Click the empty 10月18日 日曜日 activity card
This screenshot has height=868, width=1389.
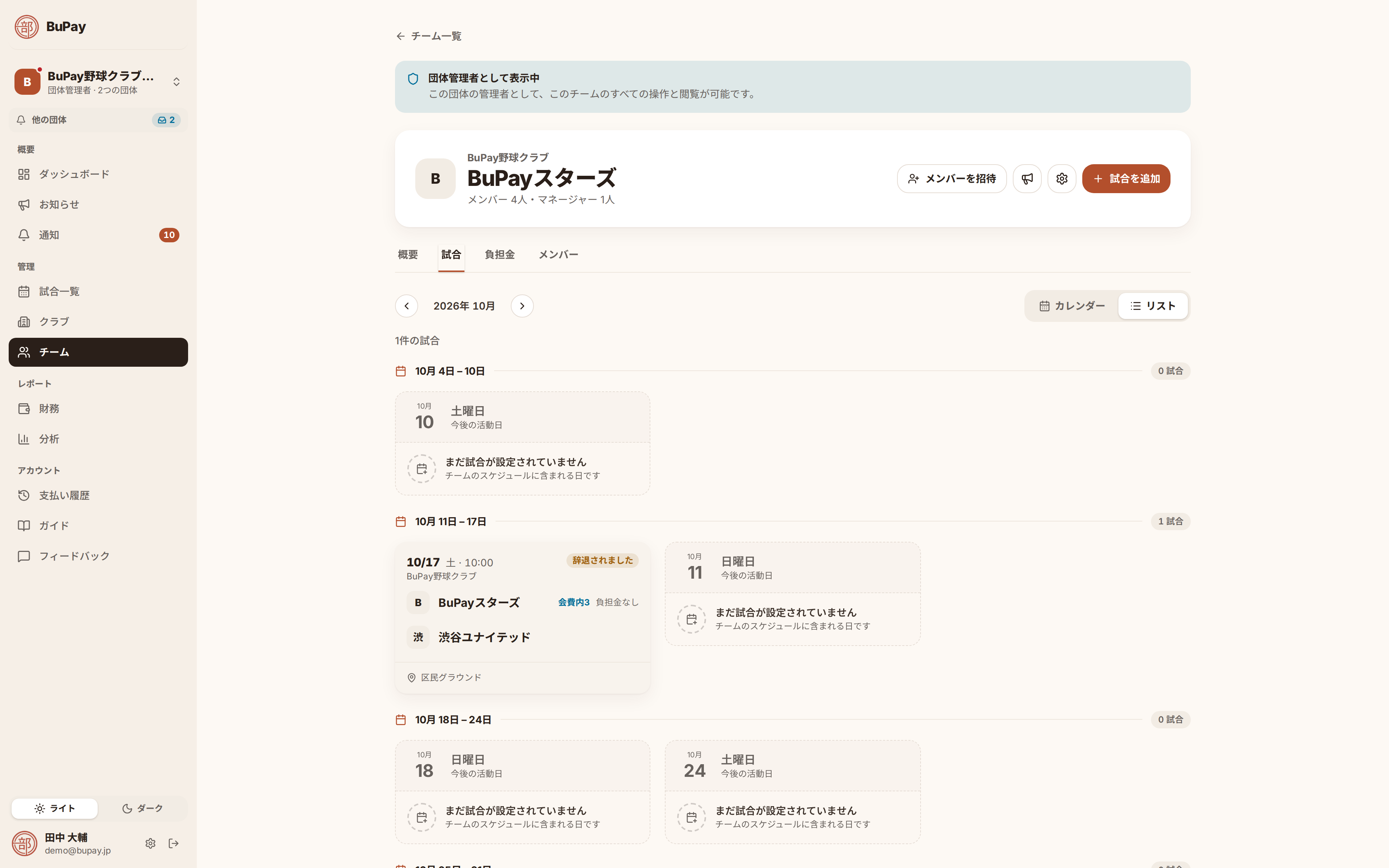pyautogui.click(x=522, y=792)
